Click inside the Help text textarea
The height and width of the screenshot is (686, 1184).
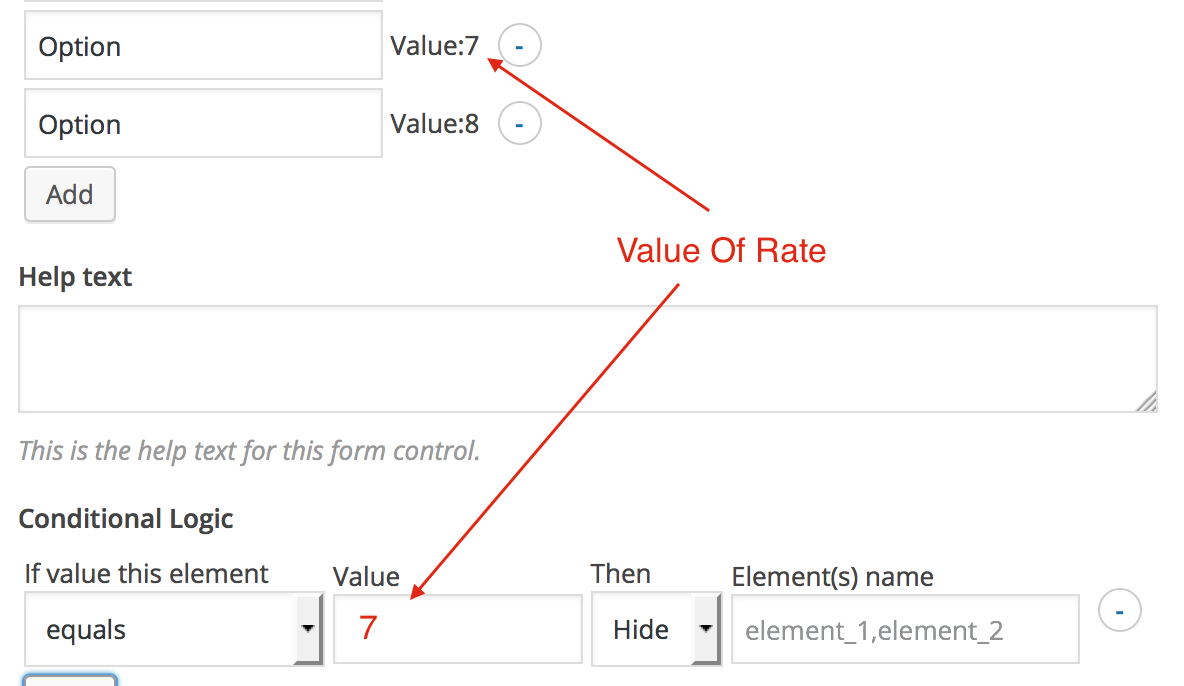coord(587,359)
